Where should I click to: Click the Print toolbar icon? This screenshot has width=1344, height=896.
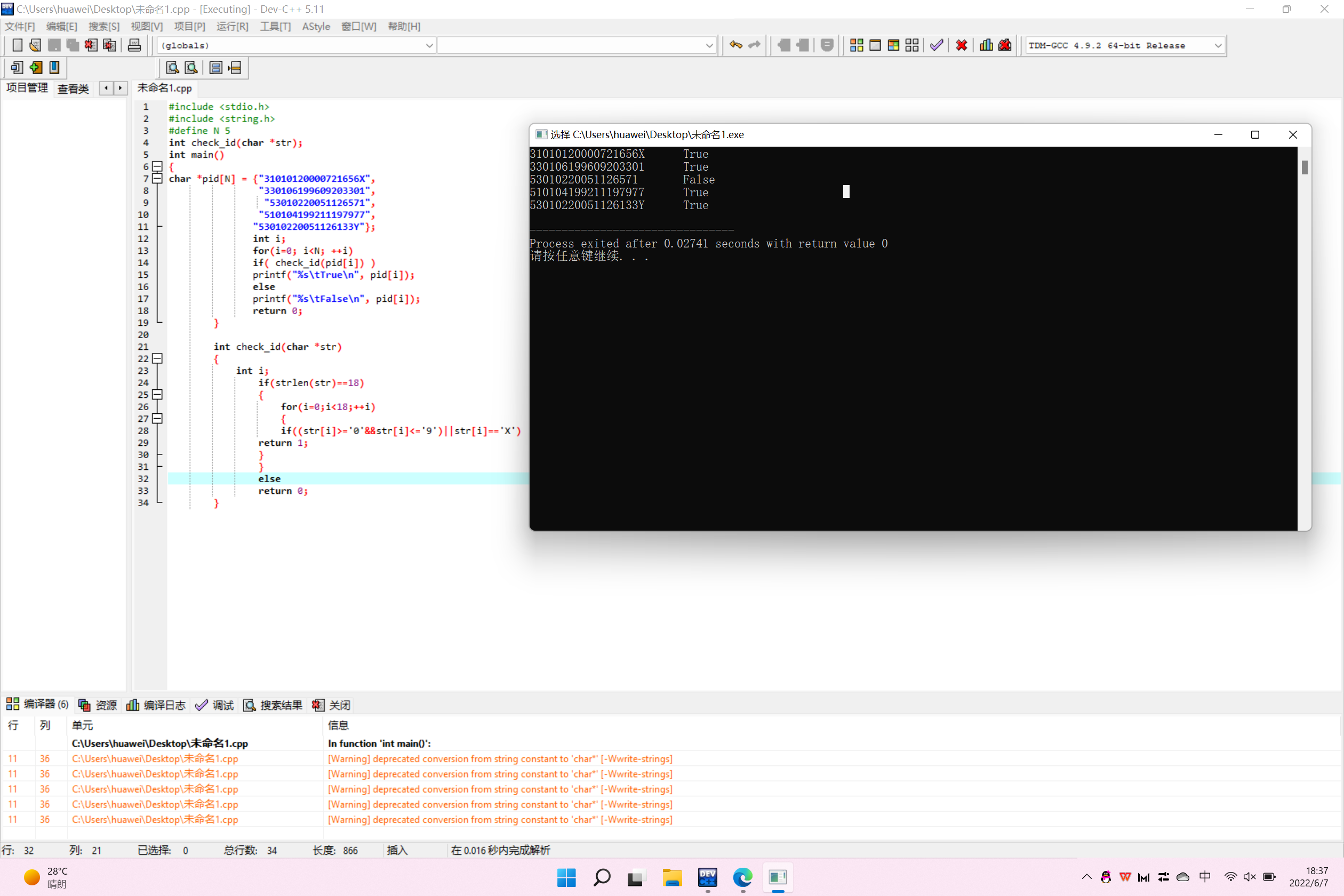point(134,45)
